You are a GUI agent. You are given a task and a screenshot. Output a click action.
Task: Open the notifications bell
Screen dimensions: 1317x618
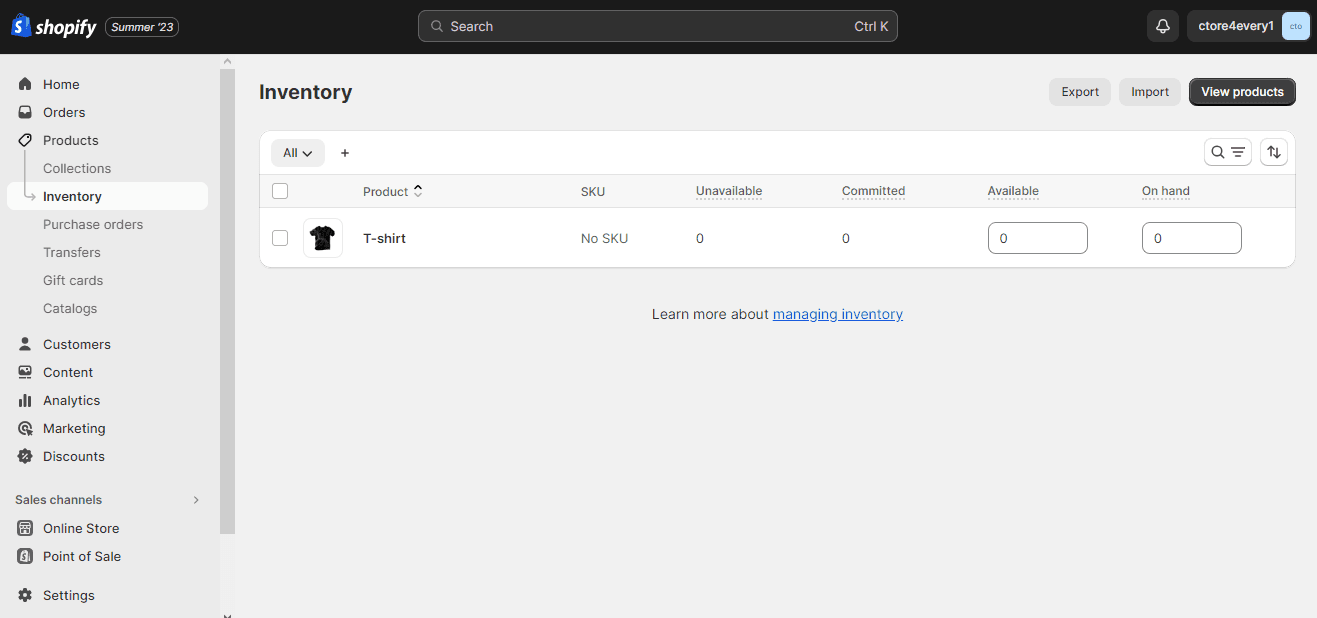pos(1163,27)
